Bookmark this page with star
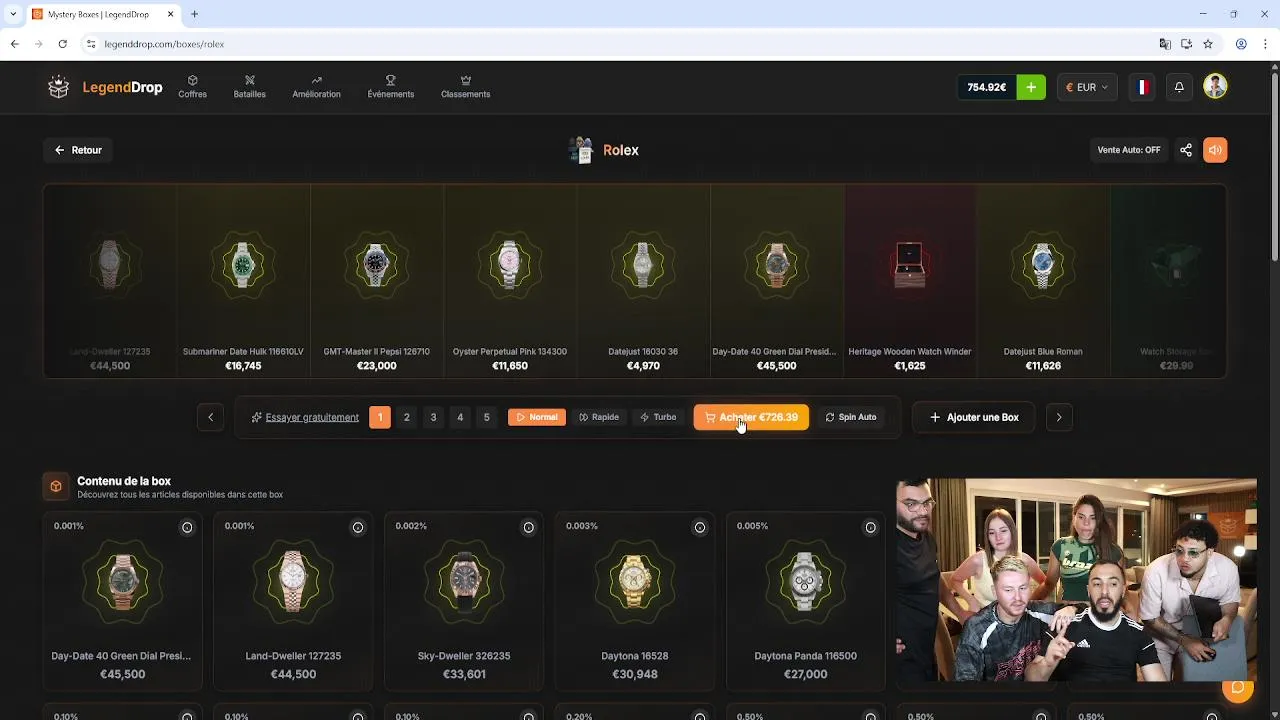The height and width of the screenshot is (720, 1280). pyautogui.click(x=1208, y=44)
